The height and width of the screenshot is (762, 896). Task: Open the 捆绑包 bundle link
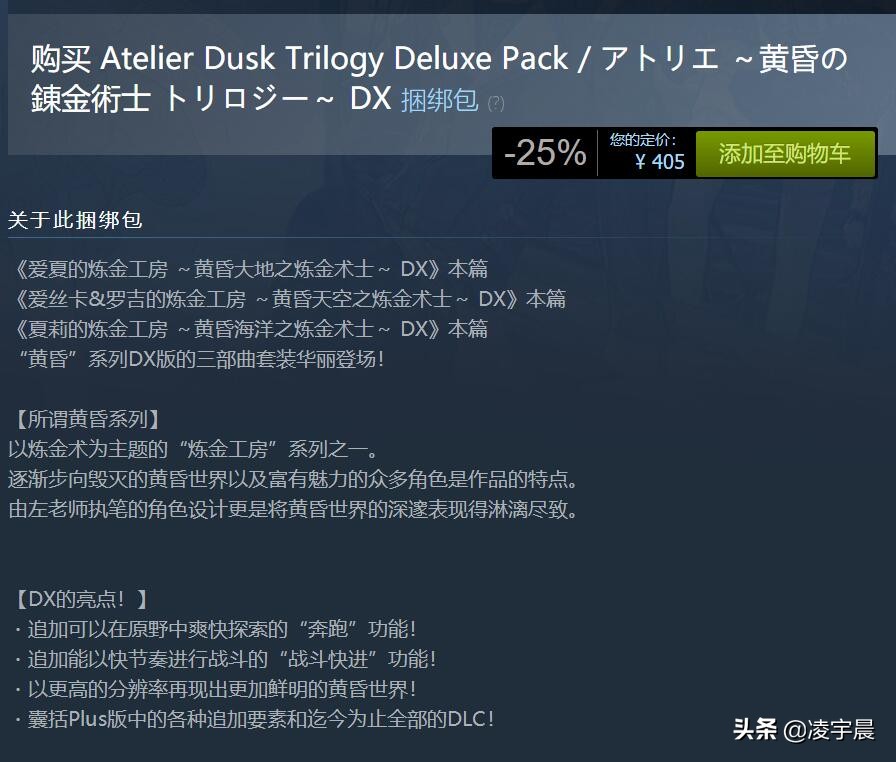point(439,101)
